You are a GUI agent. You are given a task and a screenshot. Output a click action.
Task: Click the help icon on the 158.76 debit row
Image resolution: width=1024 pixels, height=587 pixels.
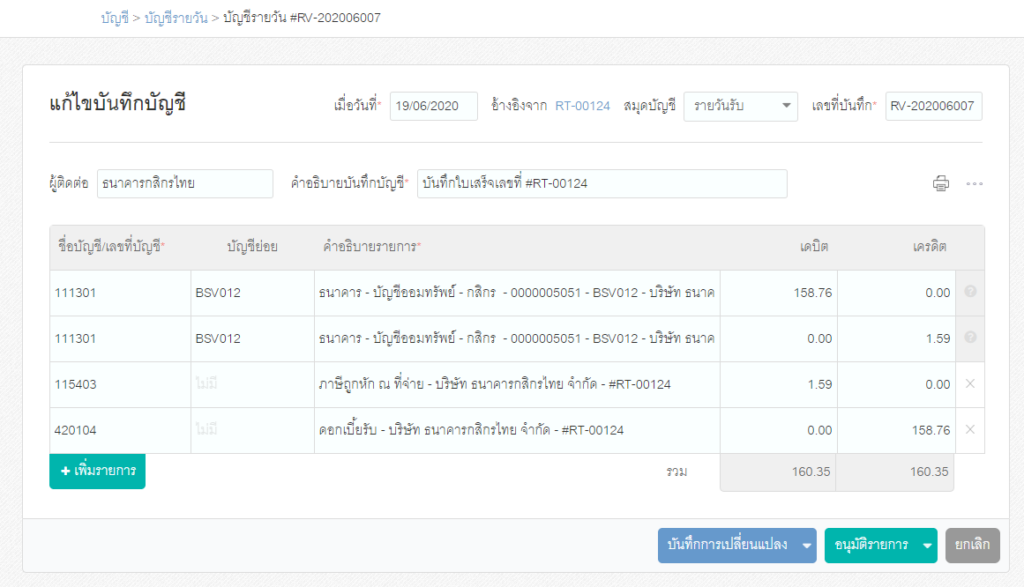pyautogui.click(x=970, y=291)
